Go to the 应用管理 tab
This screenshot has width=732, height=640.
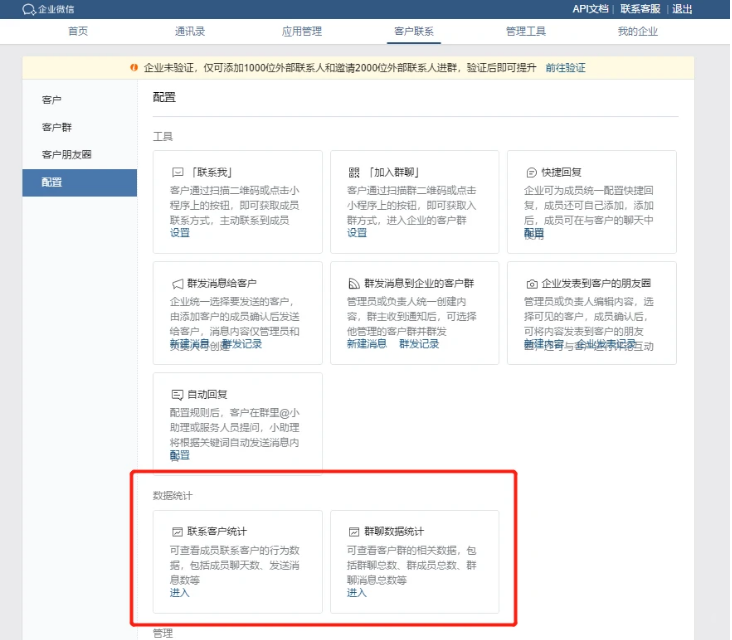pos(302,31)
